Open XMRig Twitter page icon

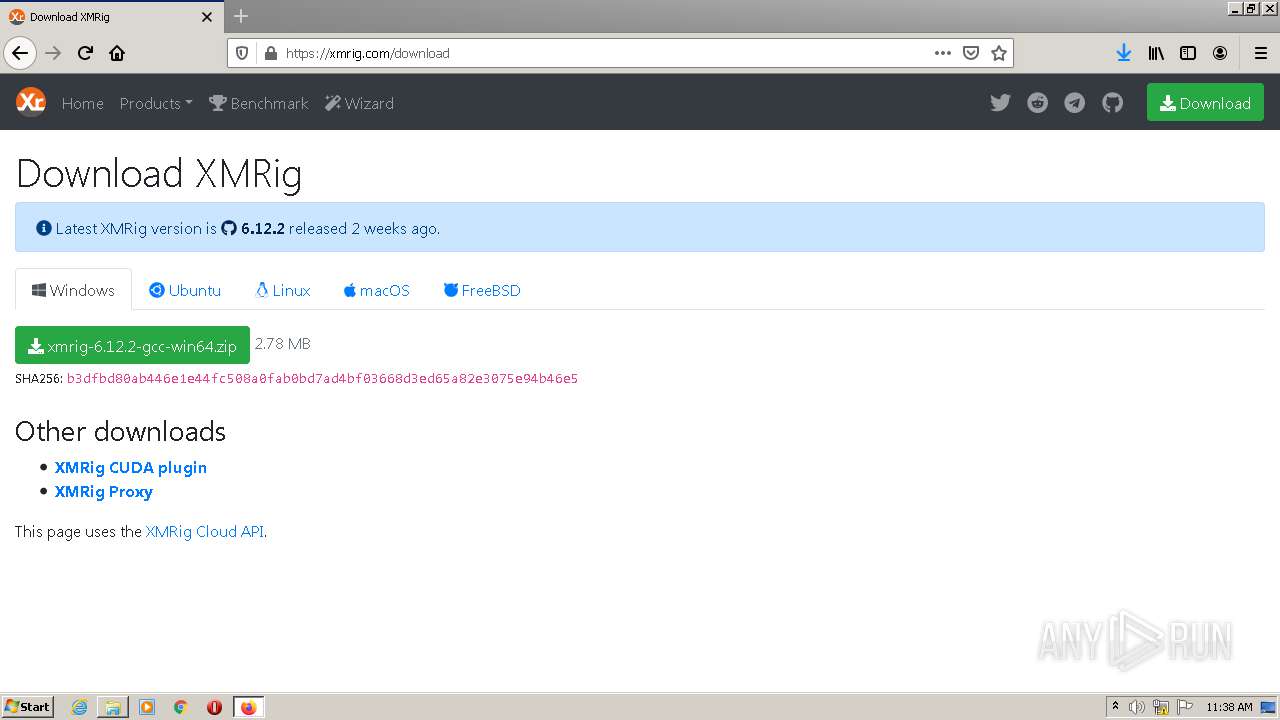coord(1000,103)
